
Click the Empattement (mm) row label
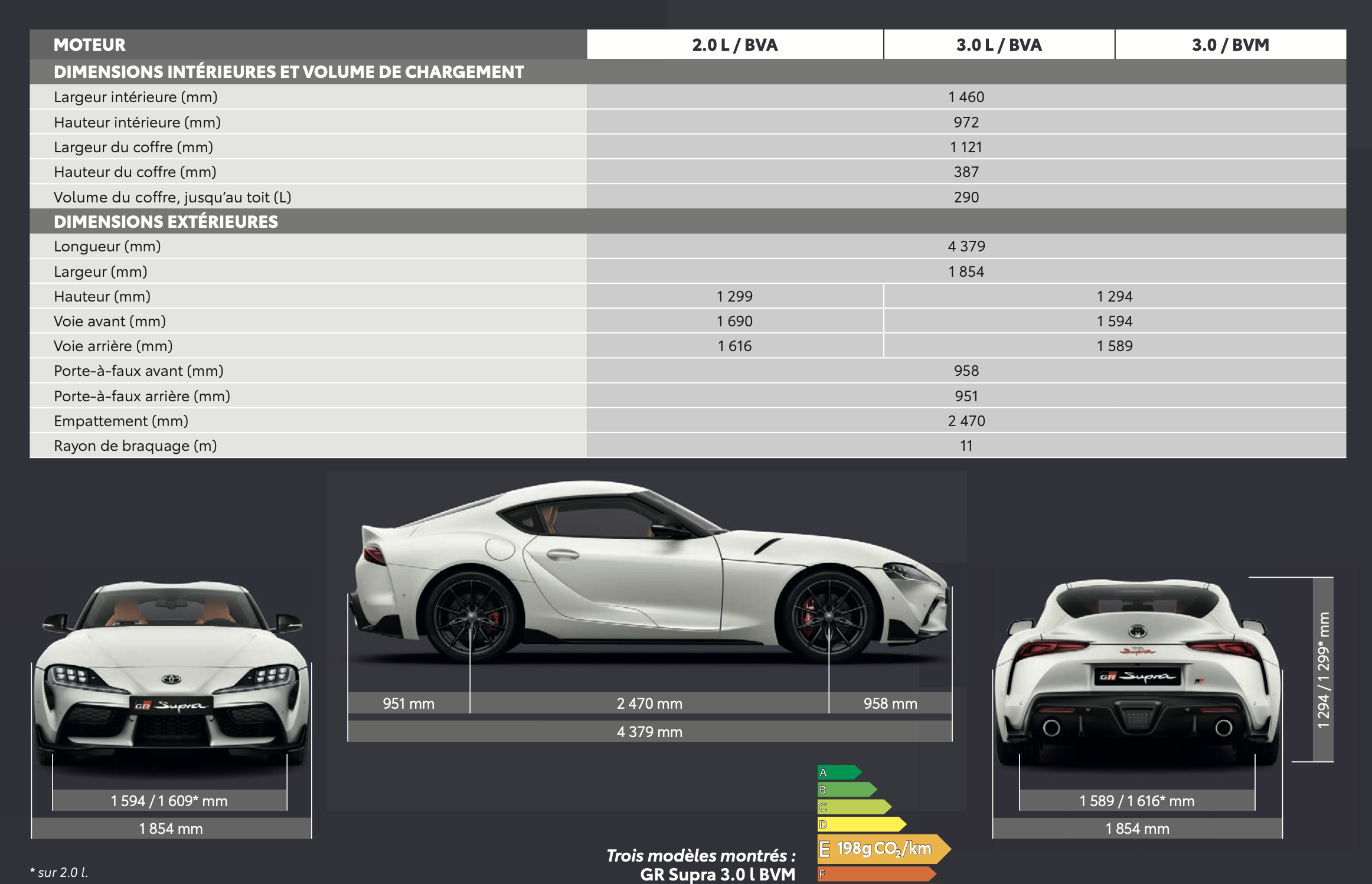[x=121, y=421]
